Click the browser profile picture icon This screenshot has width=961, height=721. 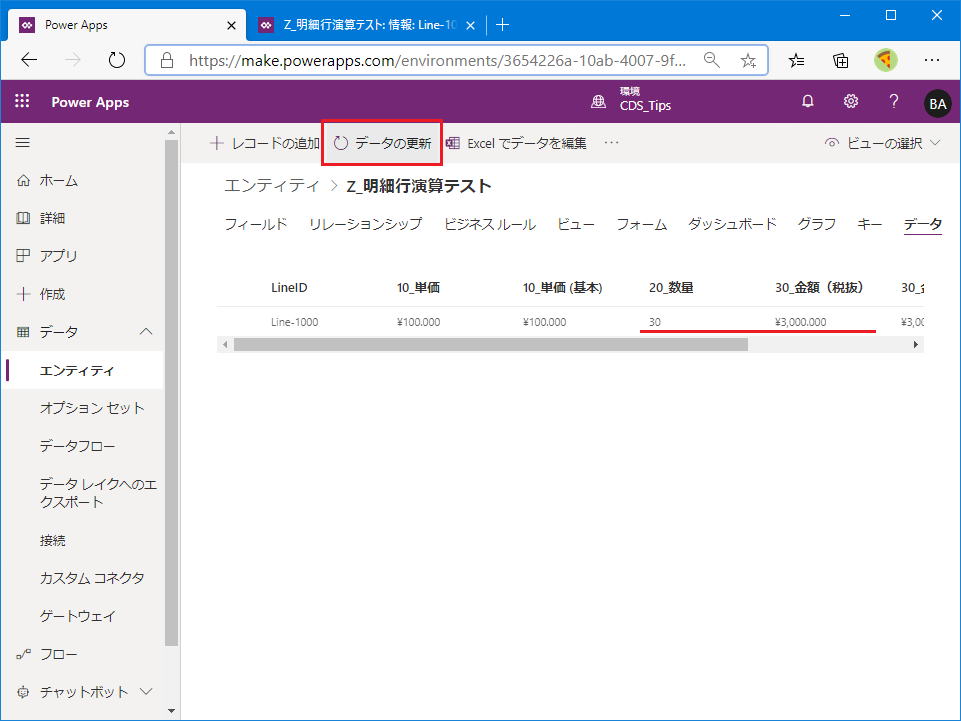[886, 59]
